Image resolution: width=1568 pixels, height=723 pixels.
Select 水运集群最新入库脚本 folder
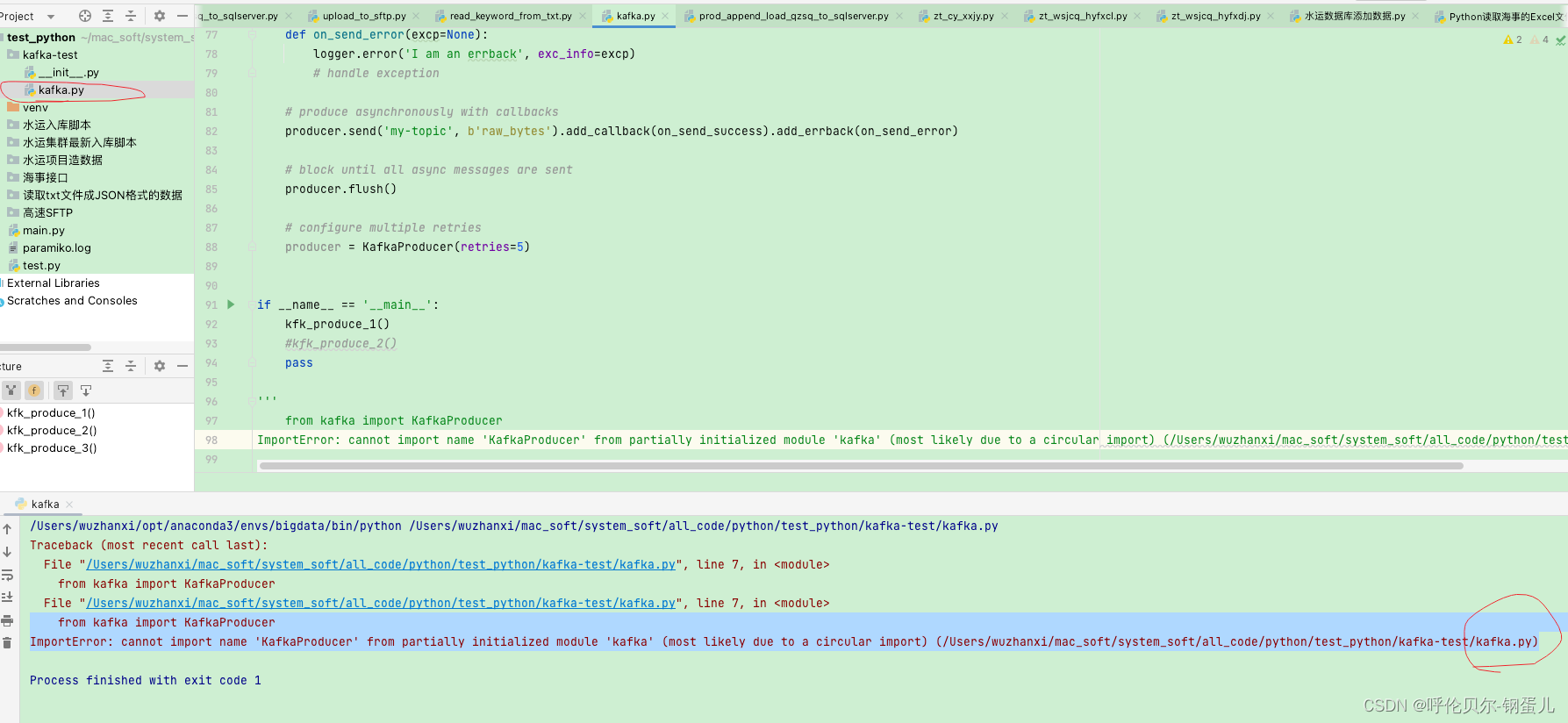click(79, 142)
